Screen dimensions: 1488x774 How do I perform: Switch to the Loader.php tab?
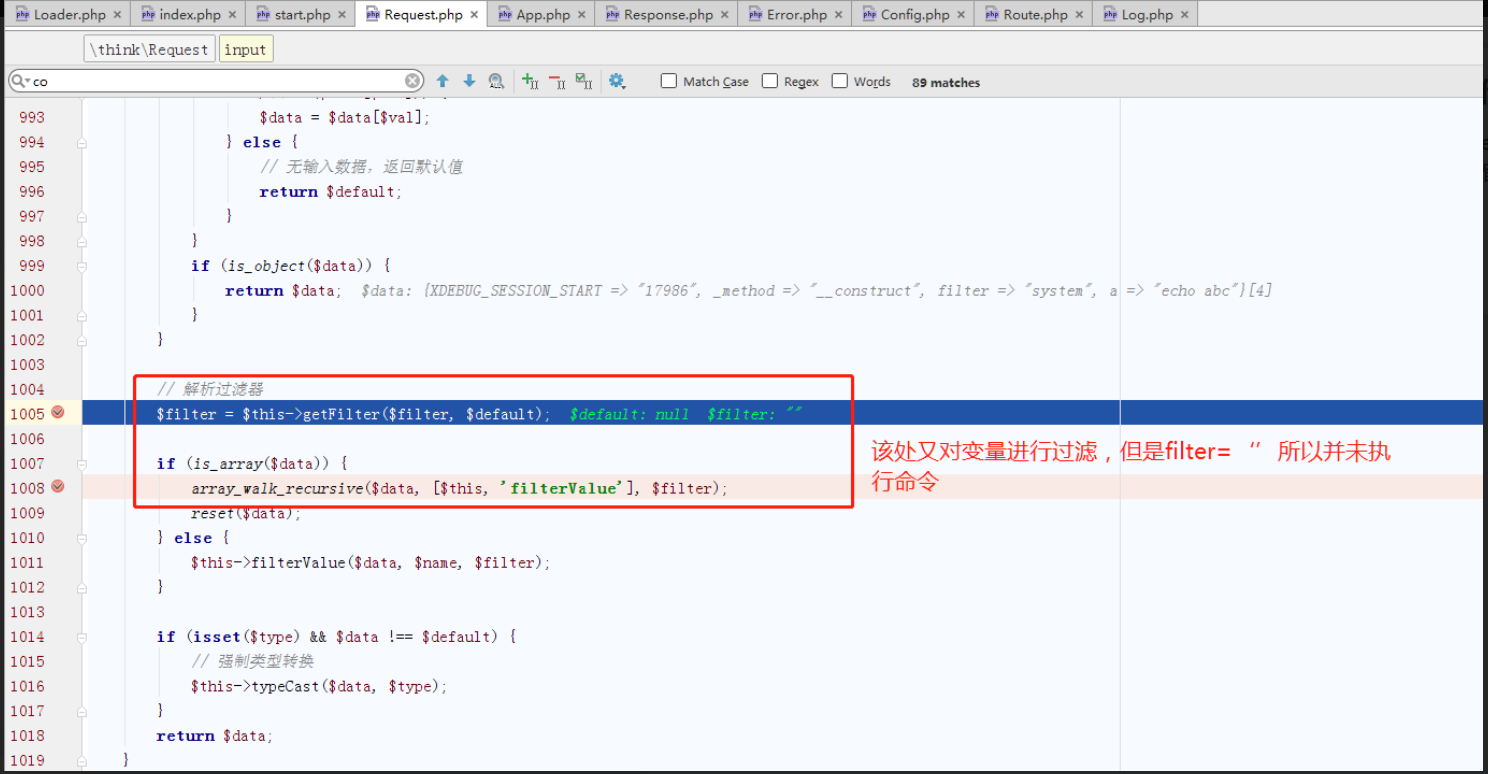tap(69, 15)
